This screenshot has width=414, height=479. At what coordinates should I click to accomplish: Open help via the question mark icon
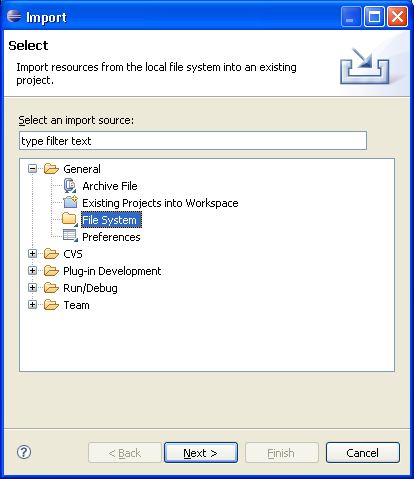24,452
